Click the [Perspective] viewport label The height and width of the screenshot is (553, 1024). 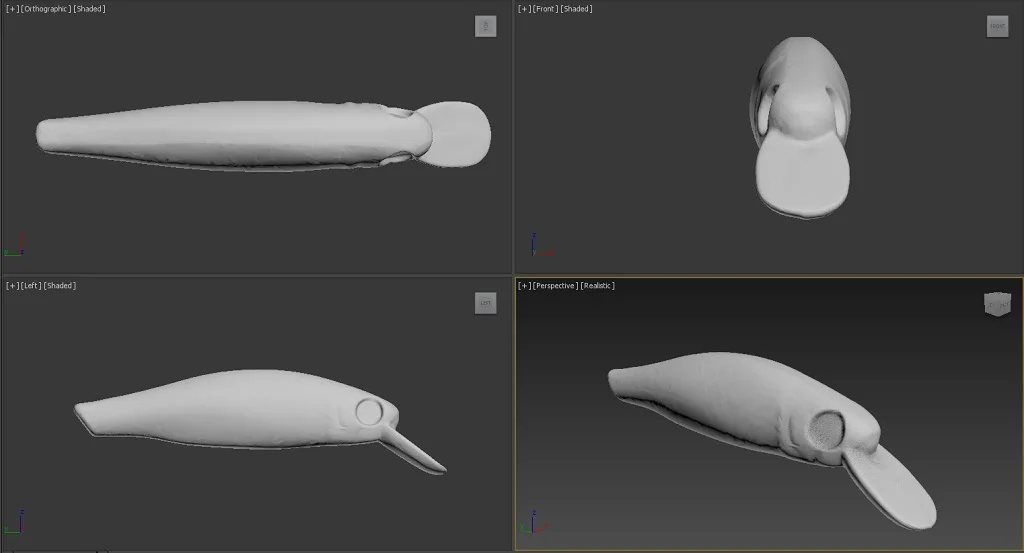pyautogui.click(x=555, y=286)
